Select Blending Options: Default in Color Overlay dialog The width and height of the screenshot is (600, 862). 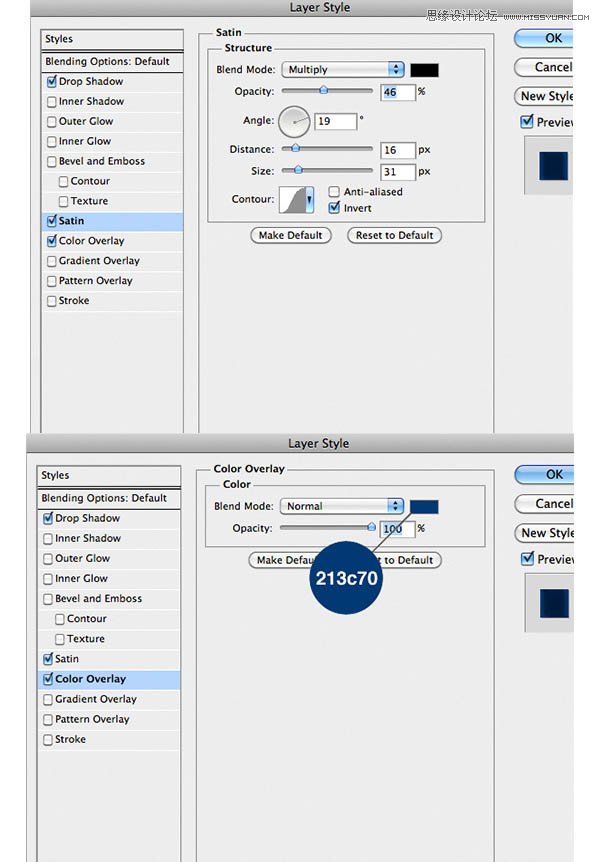click(x=109, y=498)
